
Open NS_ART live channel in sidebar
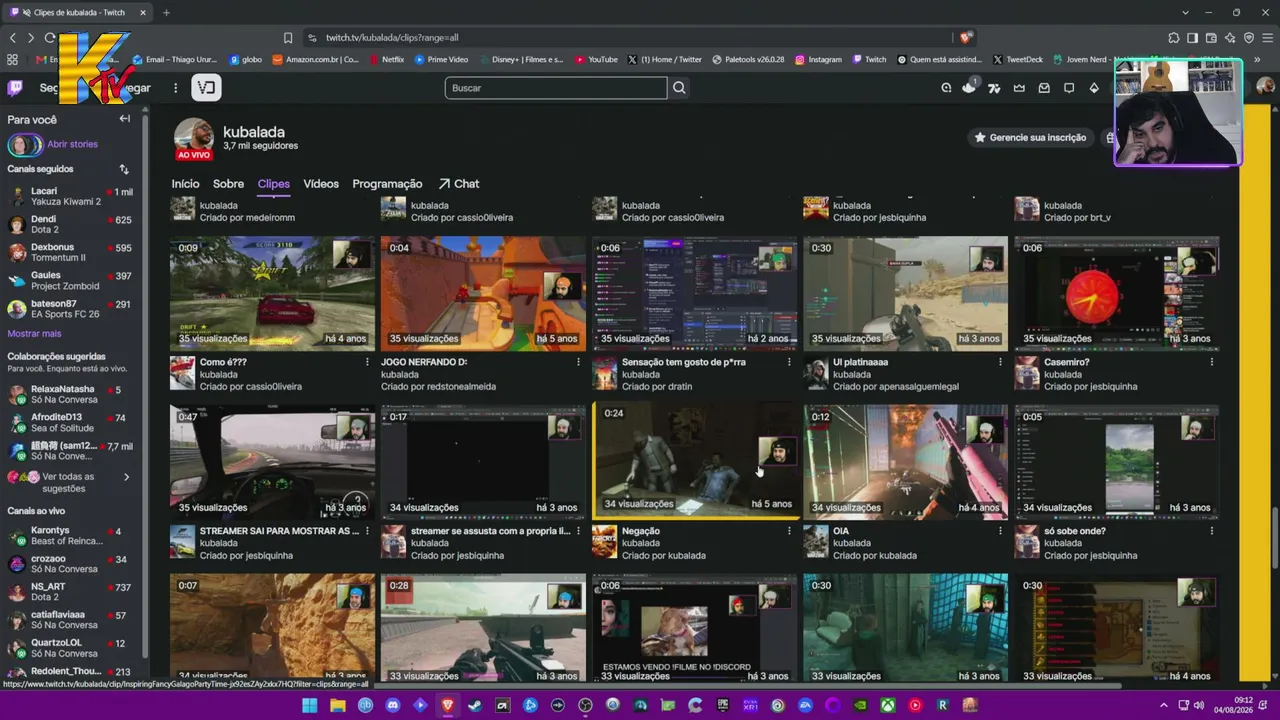click(69, 592)
